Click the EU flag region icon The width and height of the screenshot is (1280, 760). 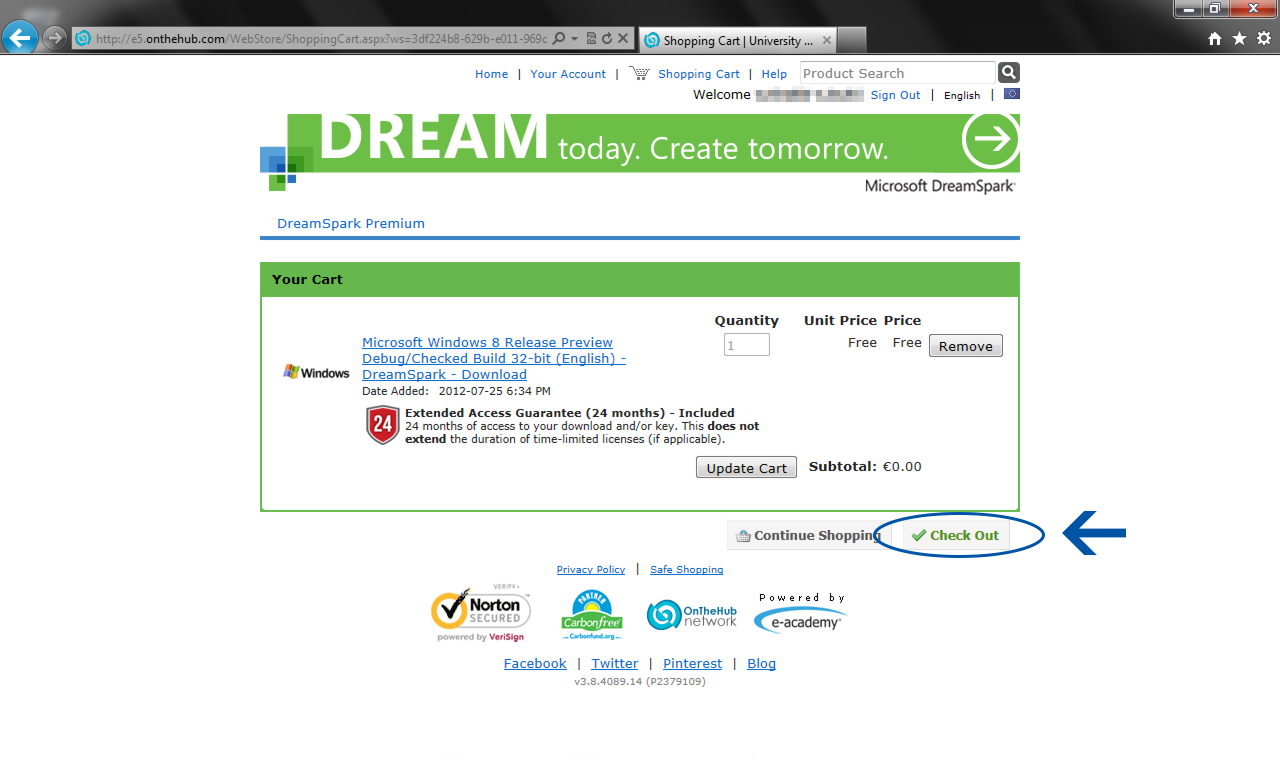click(x=1012, y=94)
